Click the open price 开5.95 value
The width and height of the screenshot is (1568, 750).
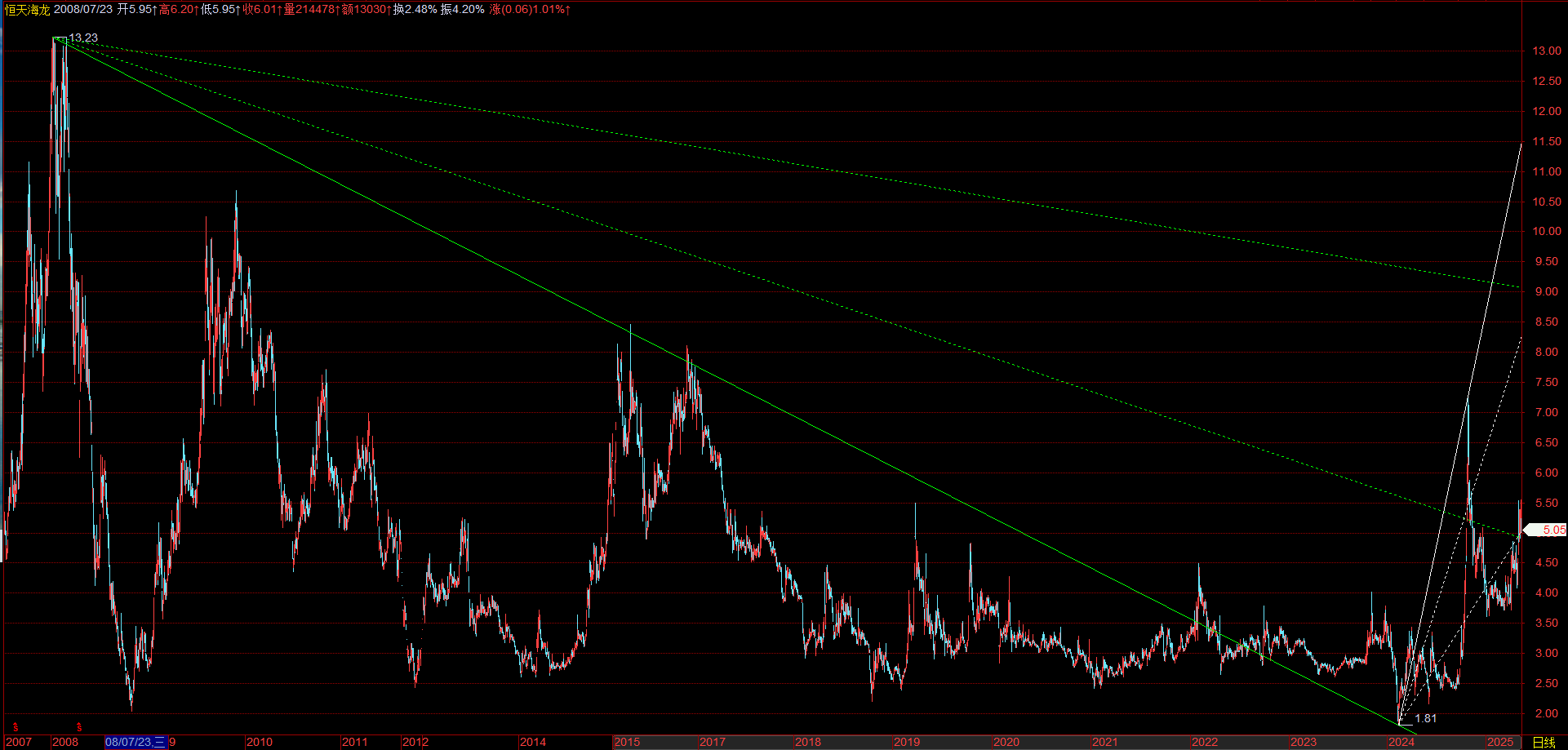coord(137,9)
